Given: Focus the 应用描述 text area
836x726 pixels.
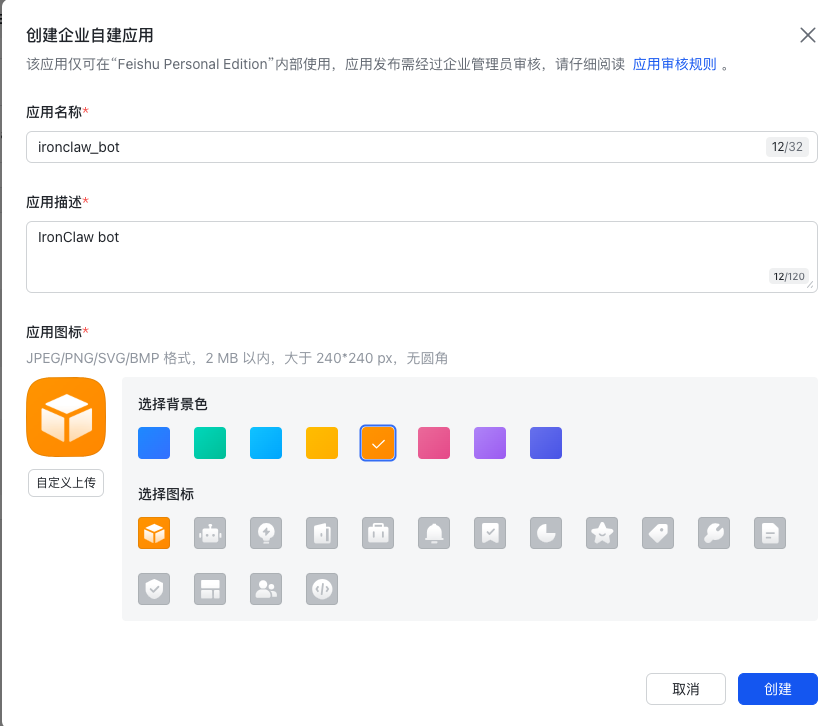Looking at the screenshot, I should [x=422, y=257].
